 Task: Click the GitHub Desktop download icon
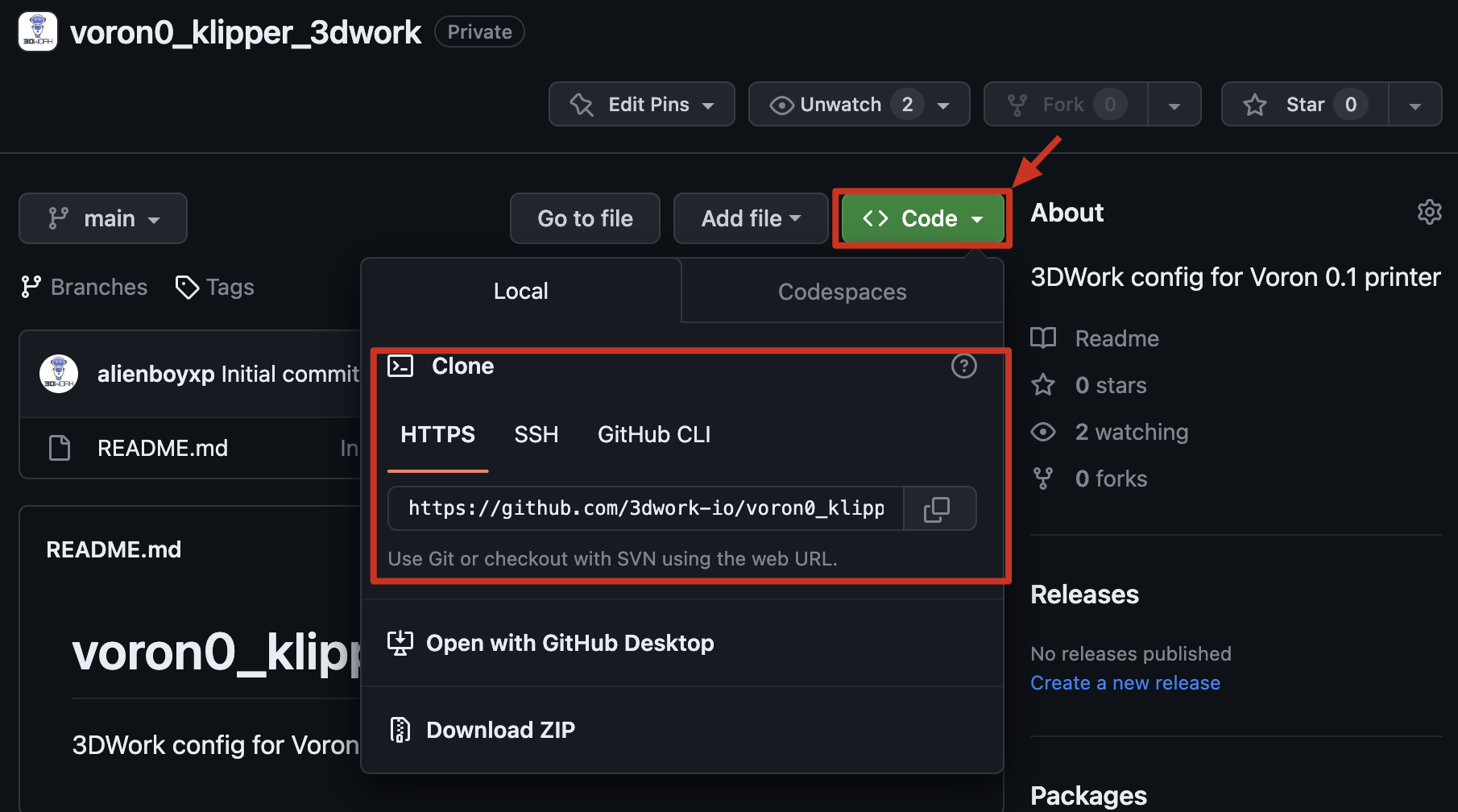(400, 643)
